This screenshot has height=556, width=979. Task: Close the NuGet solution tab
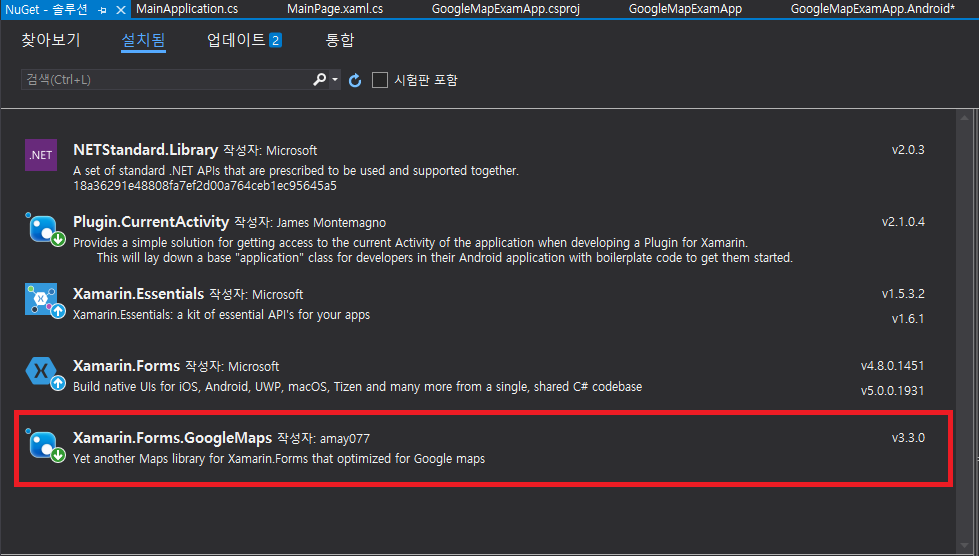pos(121,10)
